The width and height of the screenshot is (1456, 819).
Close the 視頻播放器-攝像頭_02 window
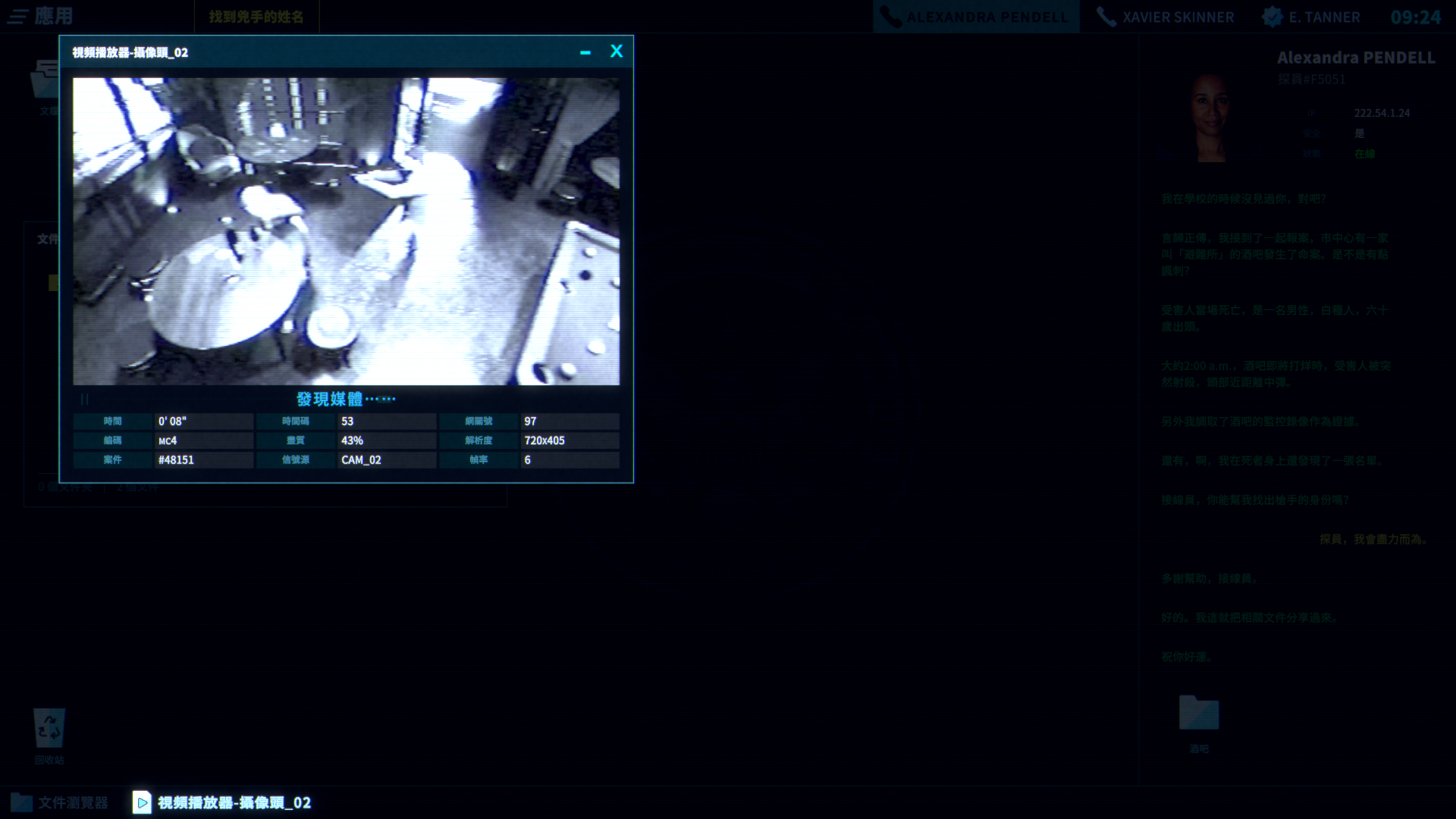(617, 52)
